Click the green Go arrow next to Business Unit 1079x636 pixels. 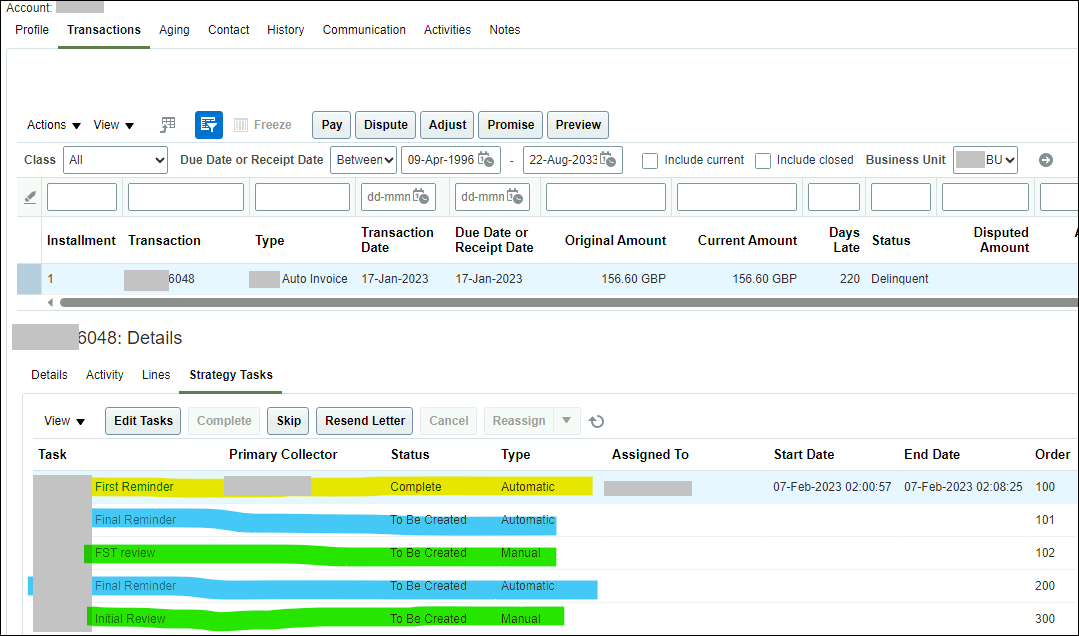coord(1044,159)
